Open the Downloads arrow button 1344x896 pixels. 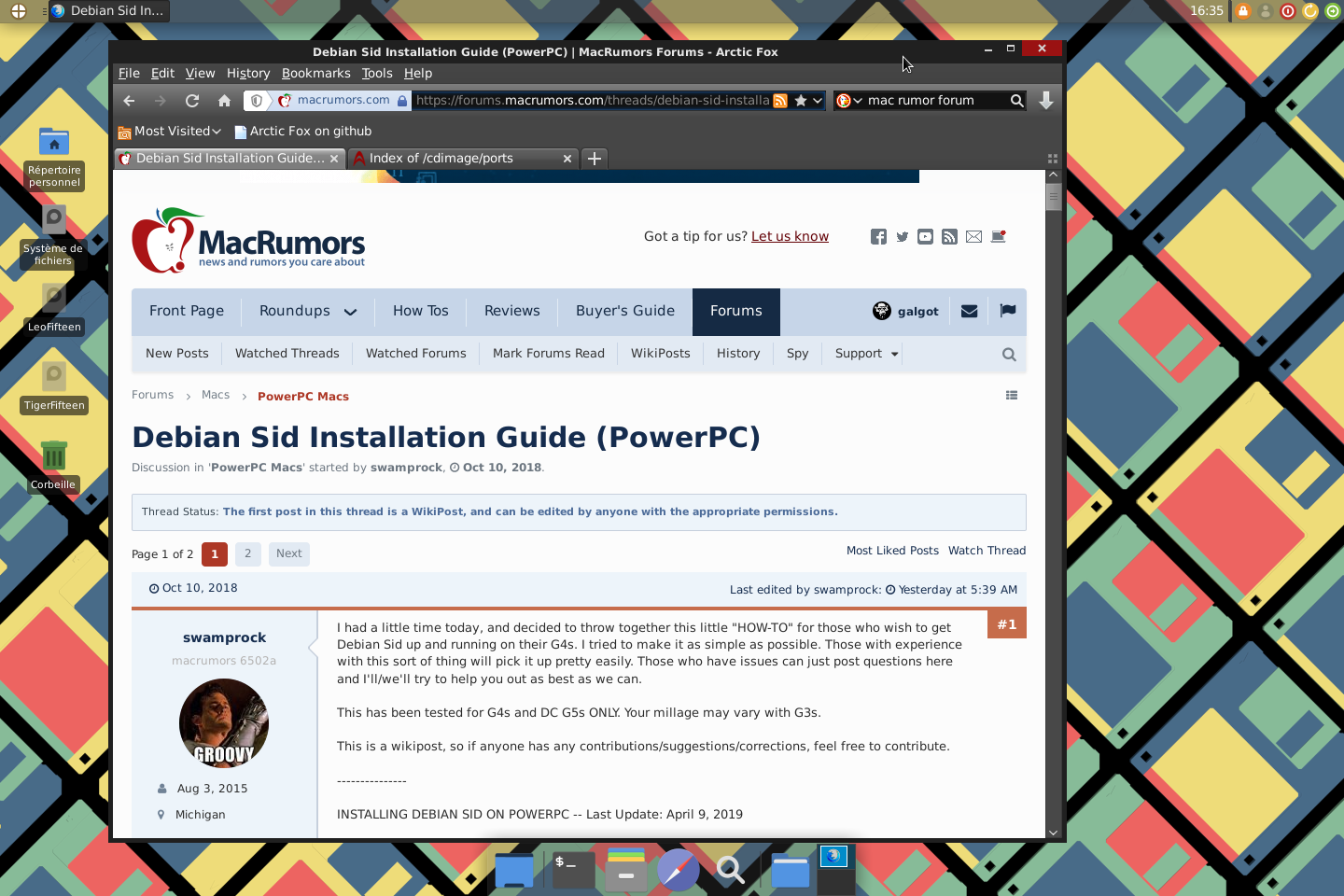click(1046, 101)
